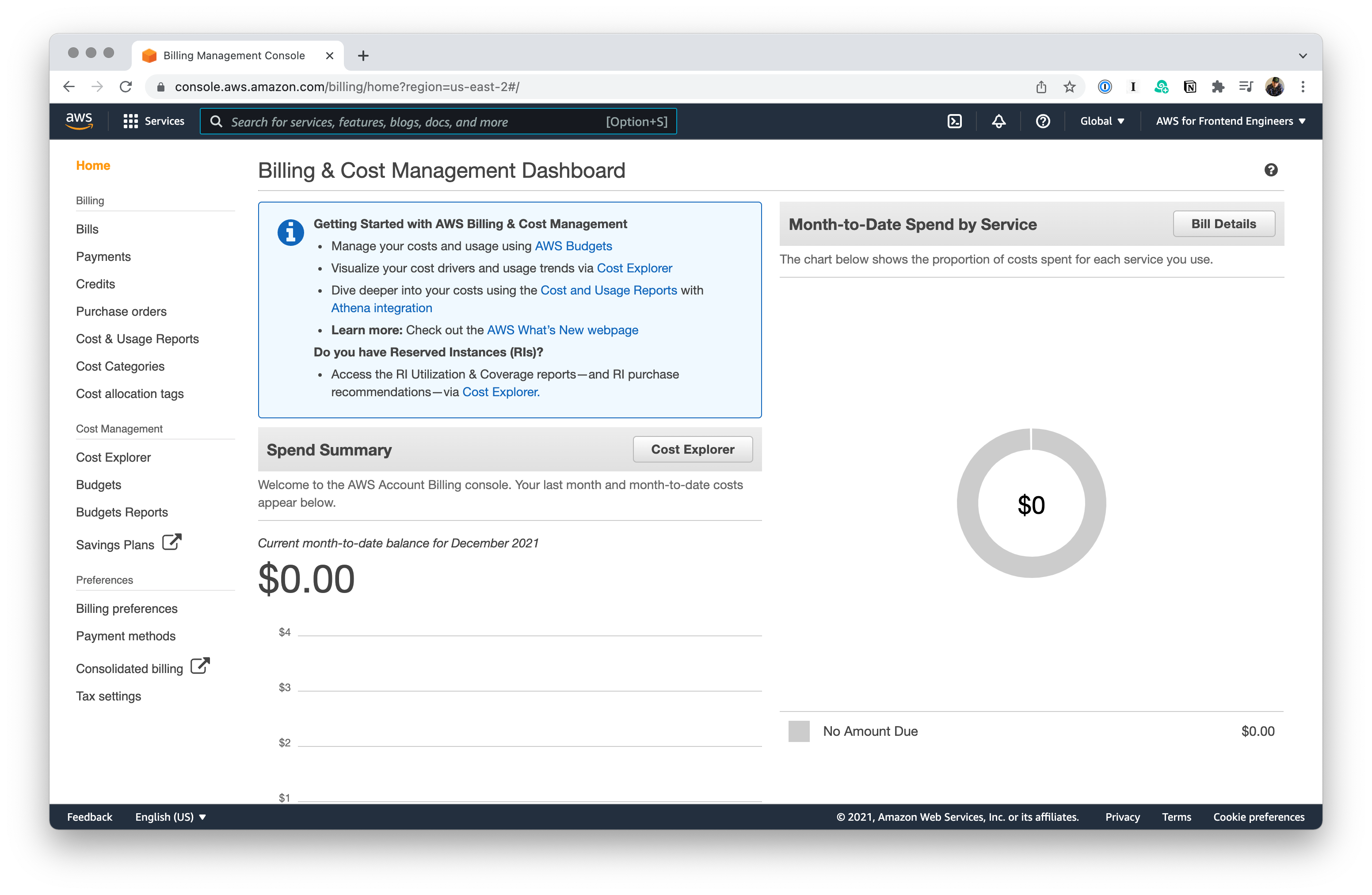This screenshot has height=895, width=1372.
Task: Focus the AWS services search field
Action: tap(438, 122)
